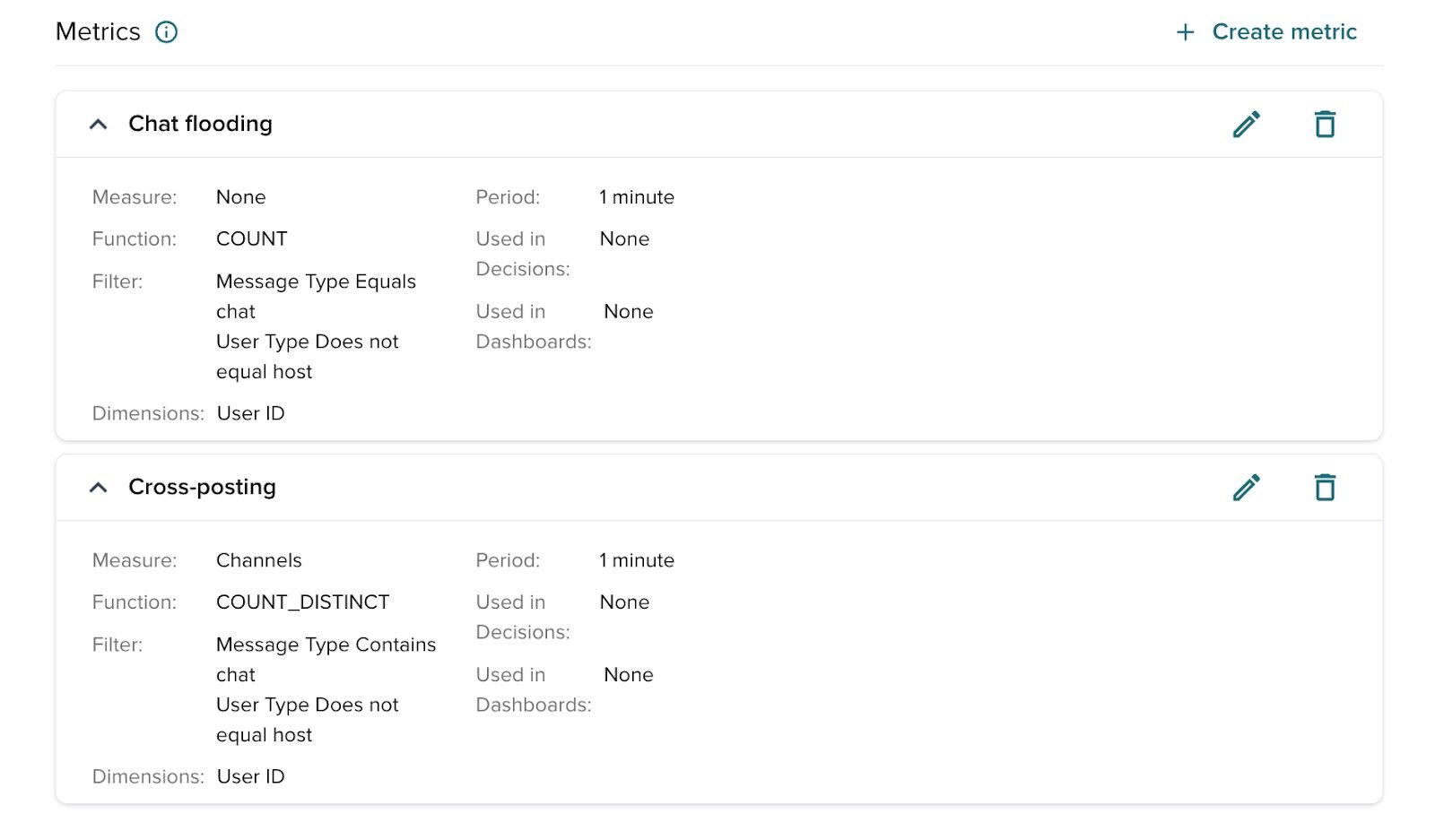The height and width of the screenshot is (840, 1435).
Task: Click the delete trash icon for Chat flooding
Action: [x=1325, y=125]
